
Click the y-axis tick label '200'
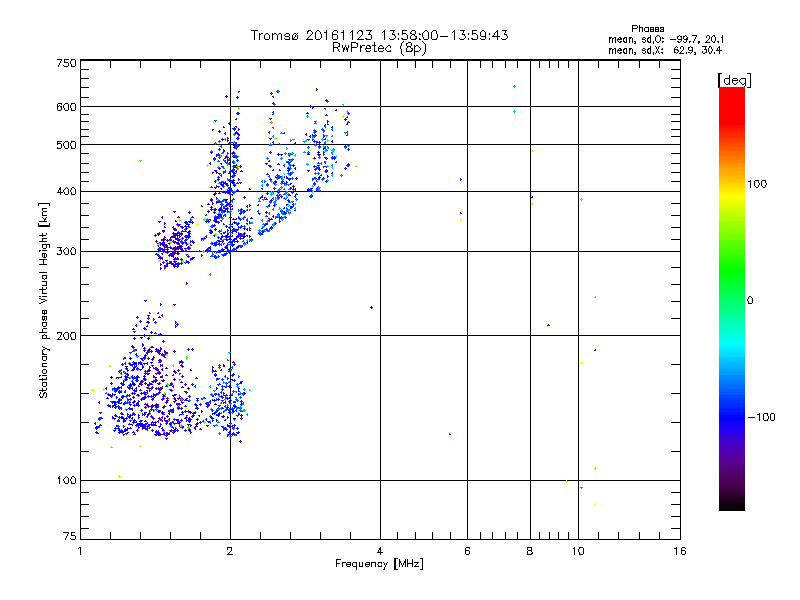tap(66, 336)
